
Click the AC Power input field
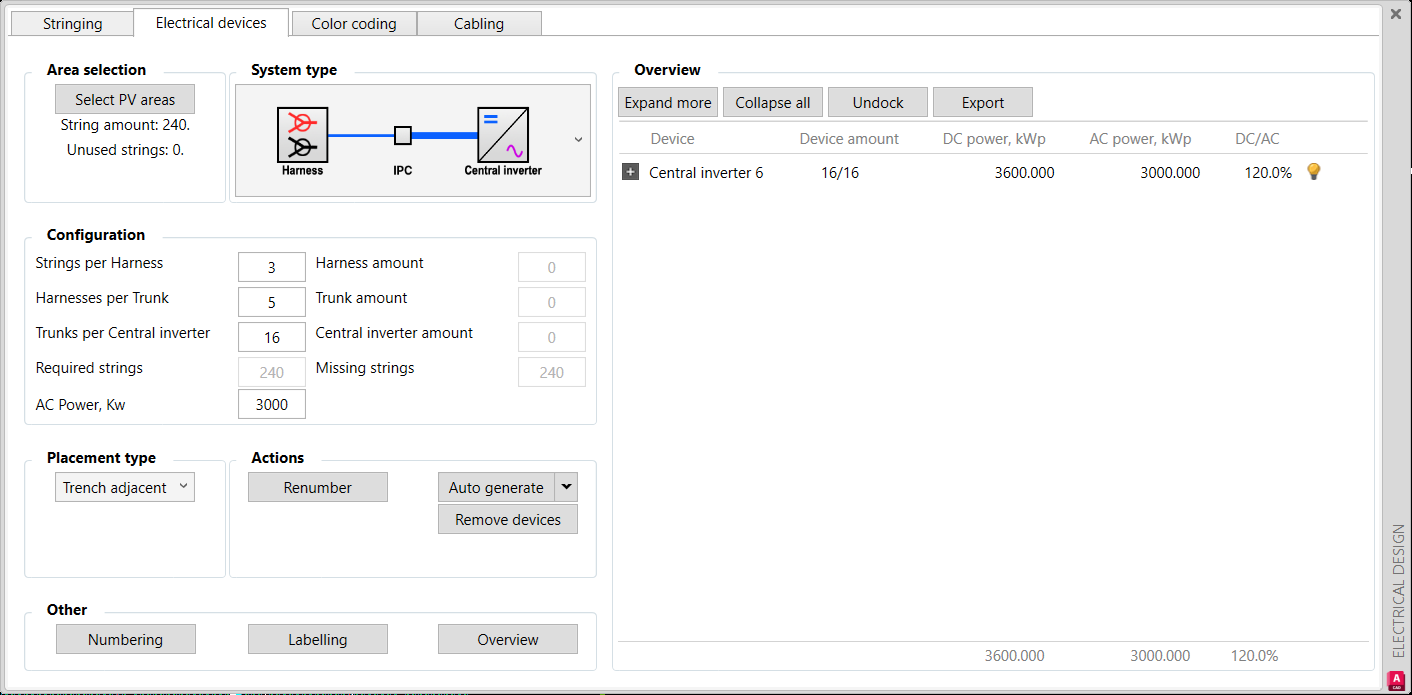(x=272, y=404)
